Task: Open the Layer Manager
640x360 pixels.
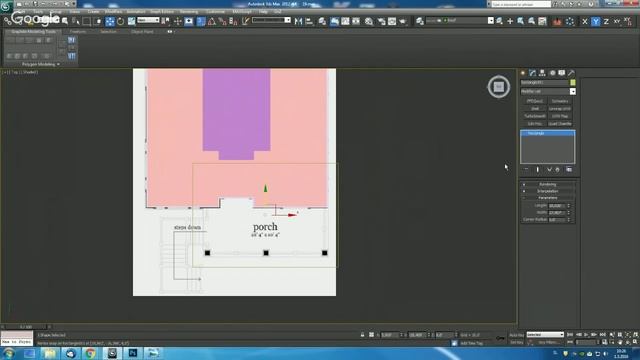Action: click(322, 21)
